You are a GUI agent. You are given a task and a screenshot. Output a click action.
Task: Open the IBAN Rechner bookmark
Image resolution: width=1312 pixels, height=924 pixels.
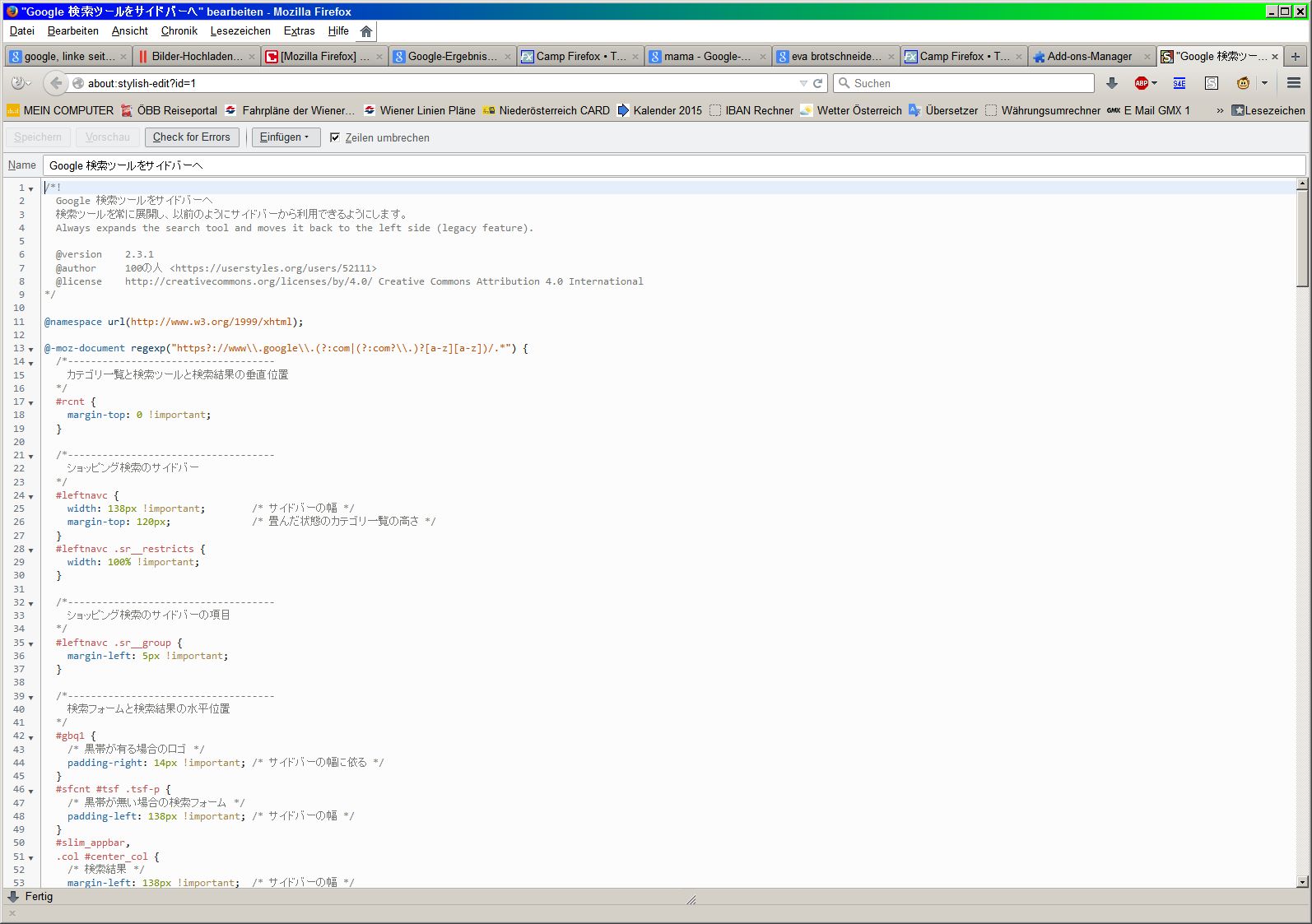(x=751, y=110)
